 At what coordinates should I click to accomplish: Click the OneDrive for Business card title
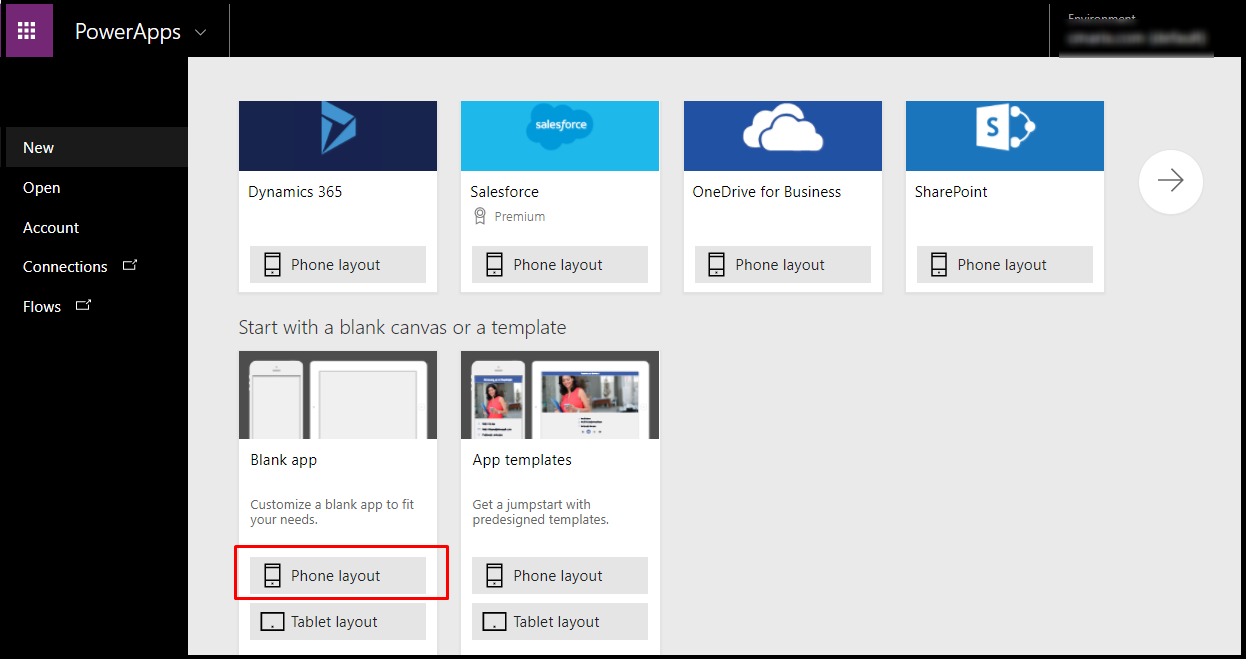[x=767, y=191]
